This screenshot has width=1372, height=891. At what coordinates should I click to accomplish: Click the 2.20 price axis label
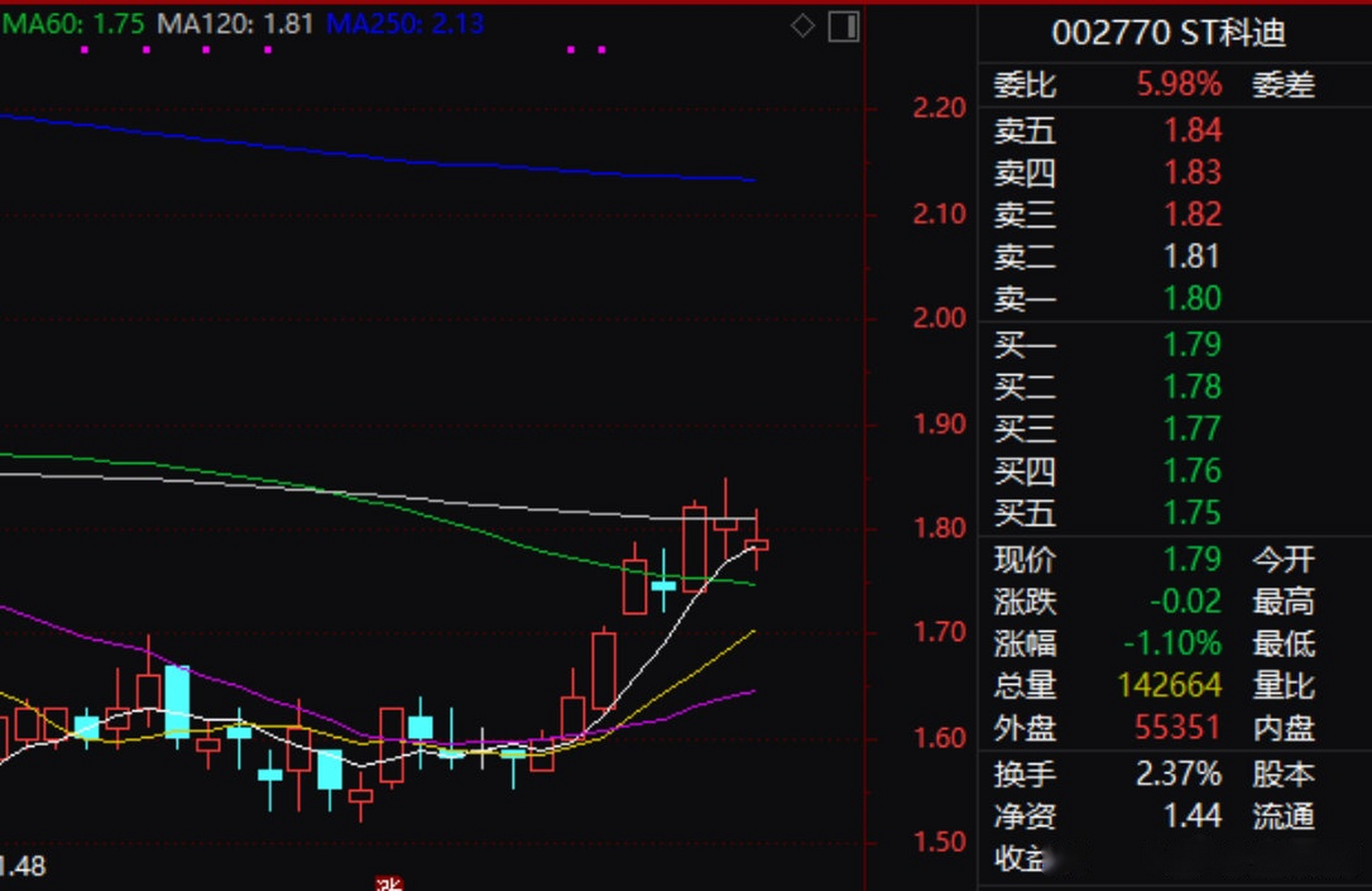pos(939,108)
